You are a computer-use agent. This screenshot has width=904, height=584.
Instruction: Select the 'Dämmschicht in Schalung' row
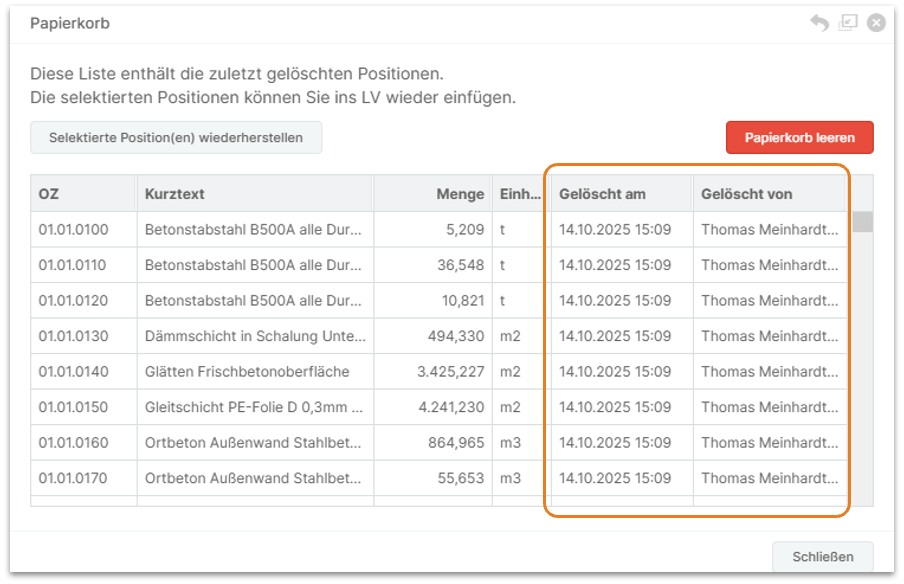255,336
